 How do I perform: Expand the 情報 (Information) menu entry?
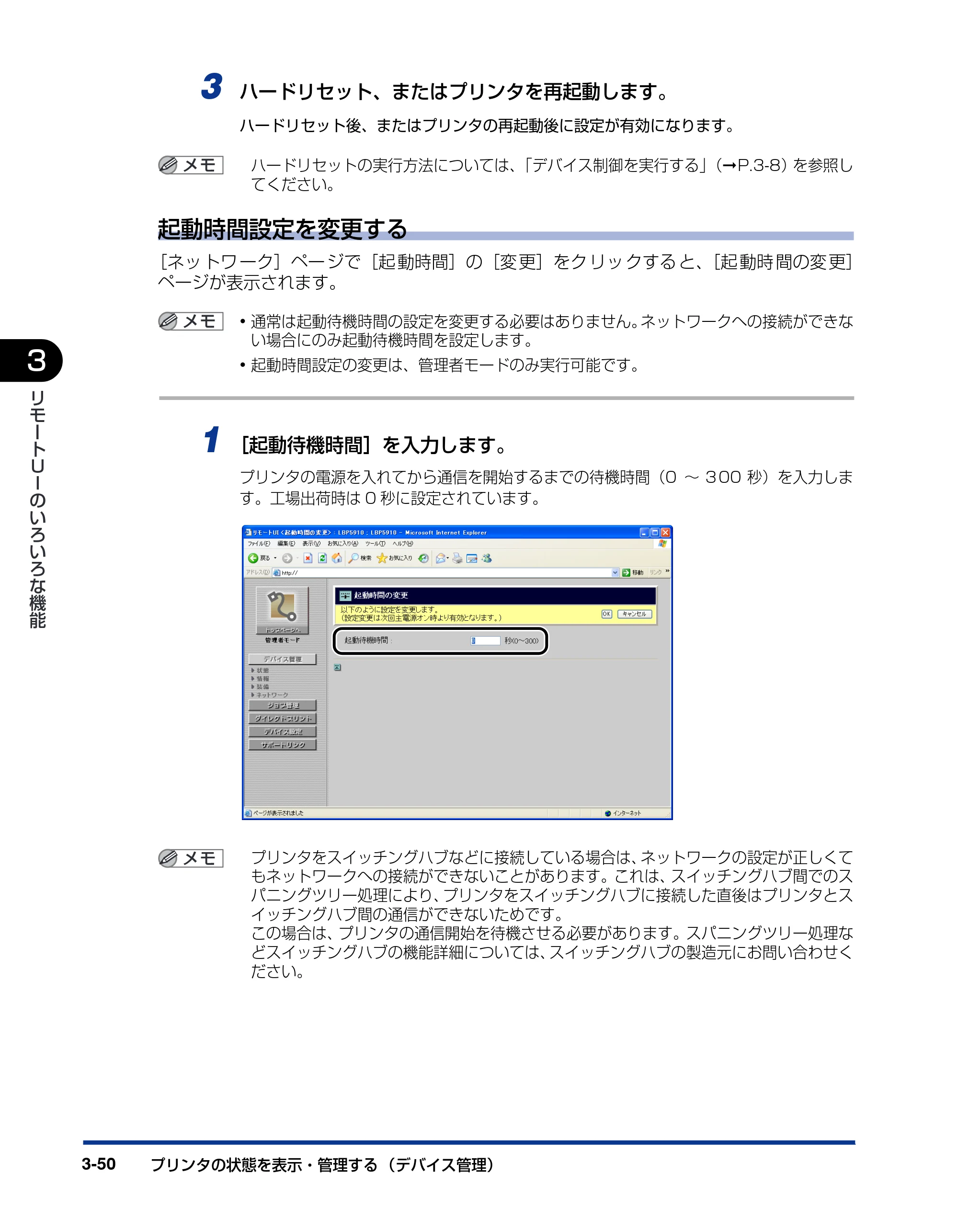click(260, 679)
